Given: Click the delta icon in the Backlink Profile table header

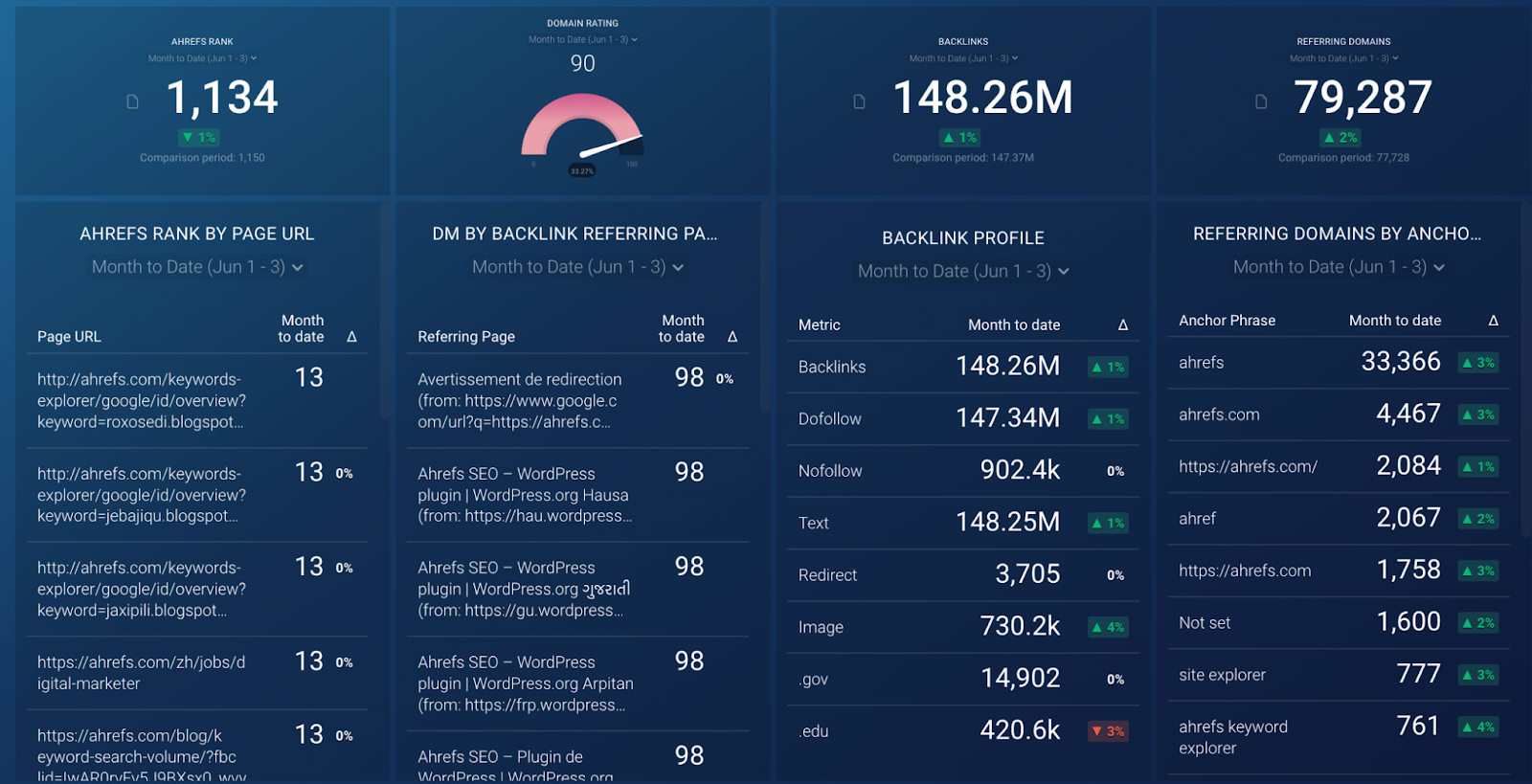Looking at the screenshot, I should 1123,325.
